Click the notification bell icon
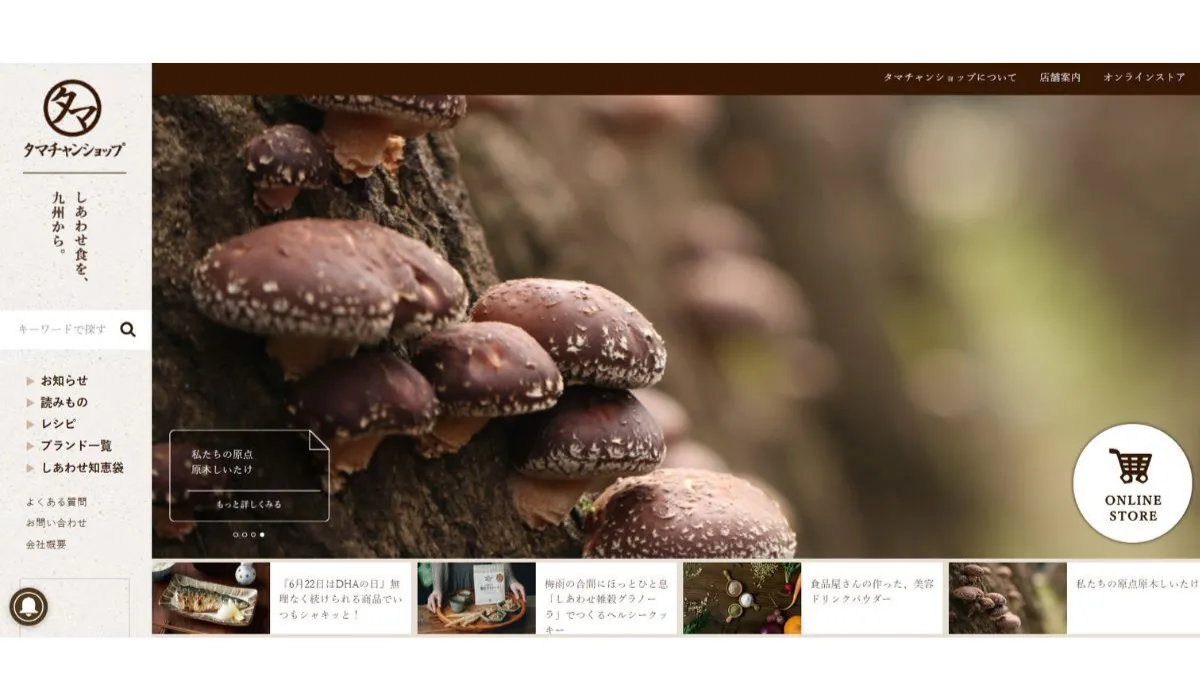This screenshot has height=700, width=1200. [x=28, y=606]
